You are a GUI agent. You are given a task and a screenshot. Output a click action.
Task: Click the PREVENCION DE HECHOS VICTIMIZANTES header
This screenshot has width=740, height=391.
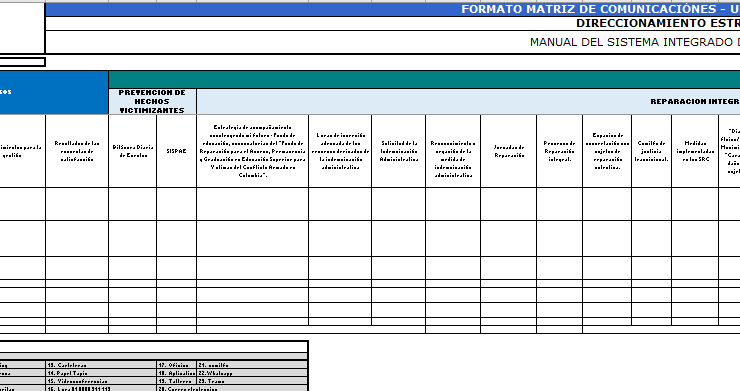pyautogui.click(x=152, y=102)
